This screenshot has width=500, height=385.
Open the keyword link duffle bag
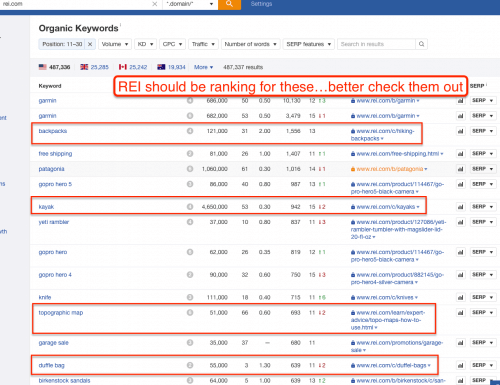coord(51,365)
